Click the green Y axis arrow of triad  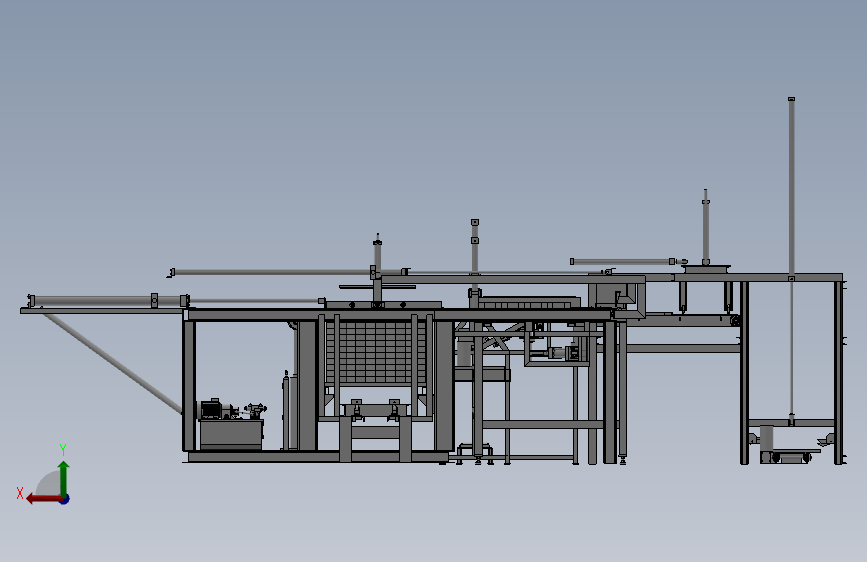click(64, 478)
